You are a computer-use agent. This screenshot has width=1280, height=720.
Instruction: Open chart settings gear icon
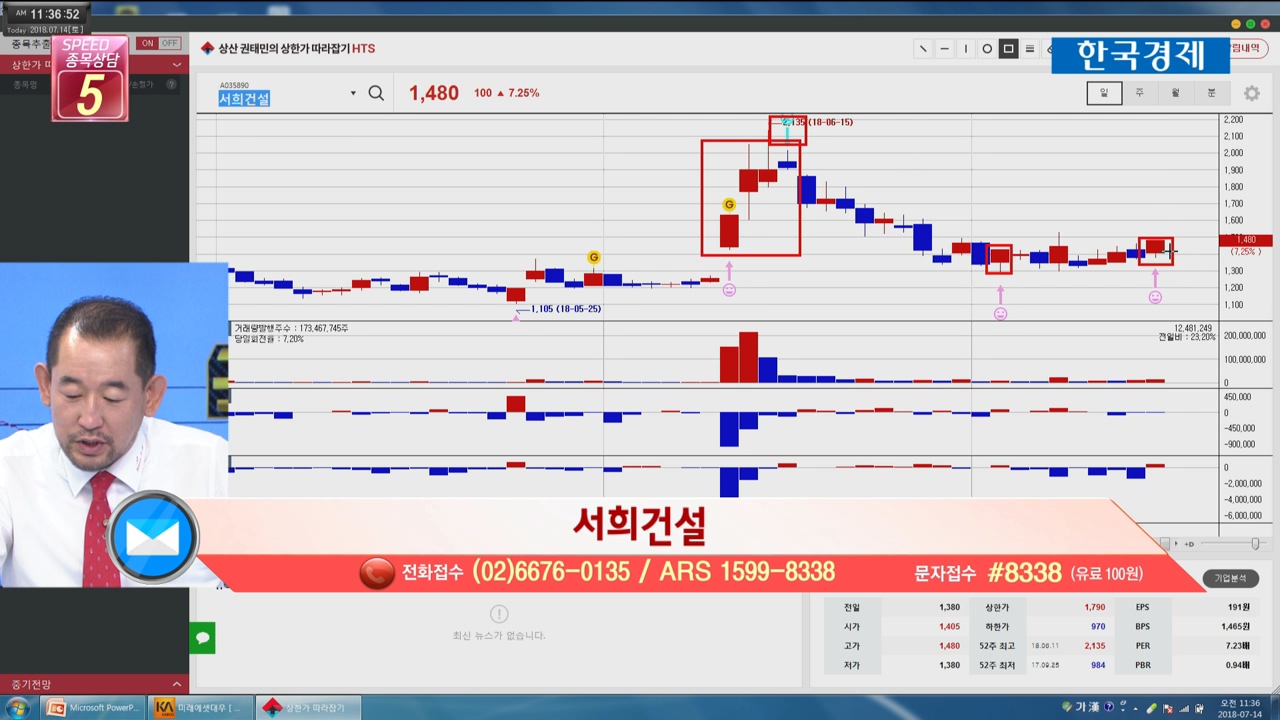coord(1251,93)
